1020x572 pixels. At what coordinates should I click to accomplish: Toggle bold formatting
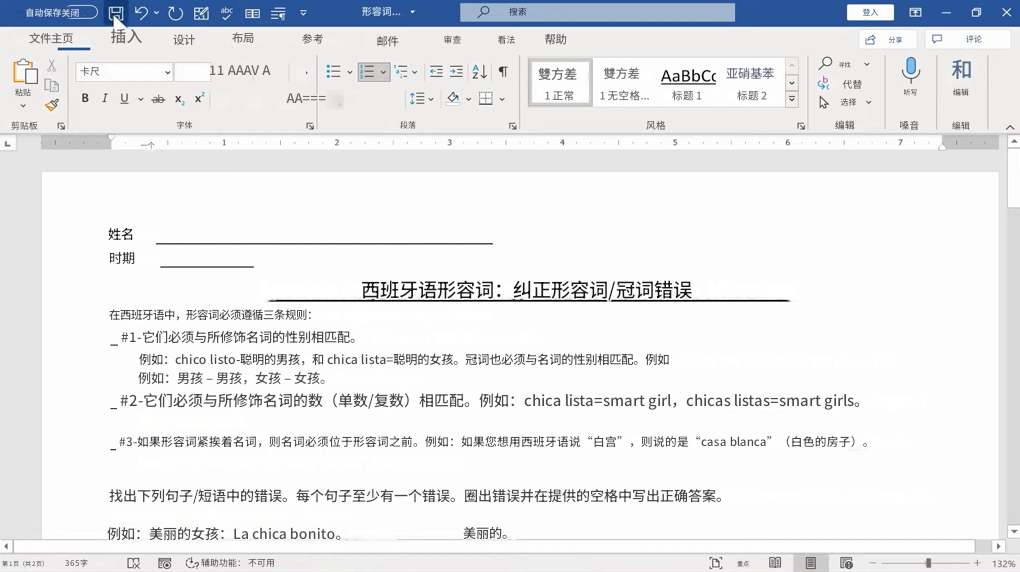point(85,98)
